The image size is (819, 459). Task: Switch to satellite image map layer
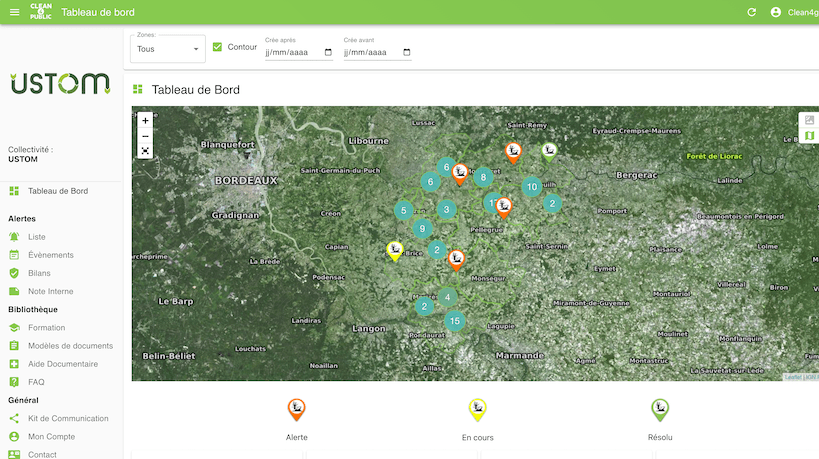coord(809,120)
